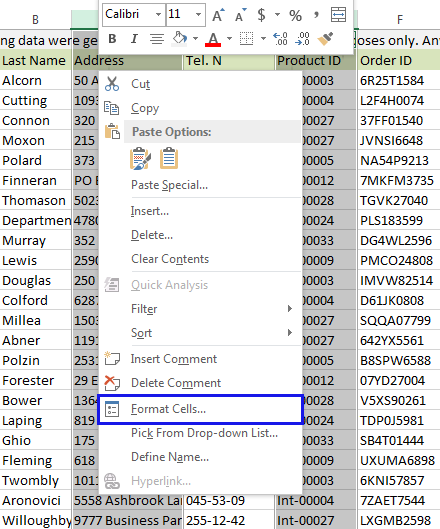Screen dimensions: 440x529
Task: Select cell with Willoughby
Action: tap(35, 520)
